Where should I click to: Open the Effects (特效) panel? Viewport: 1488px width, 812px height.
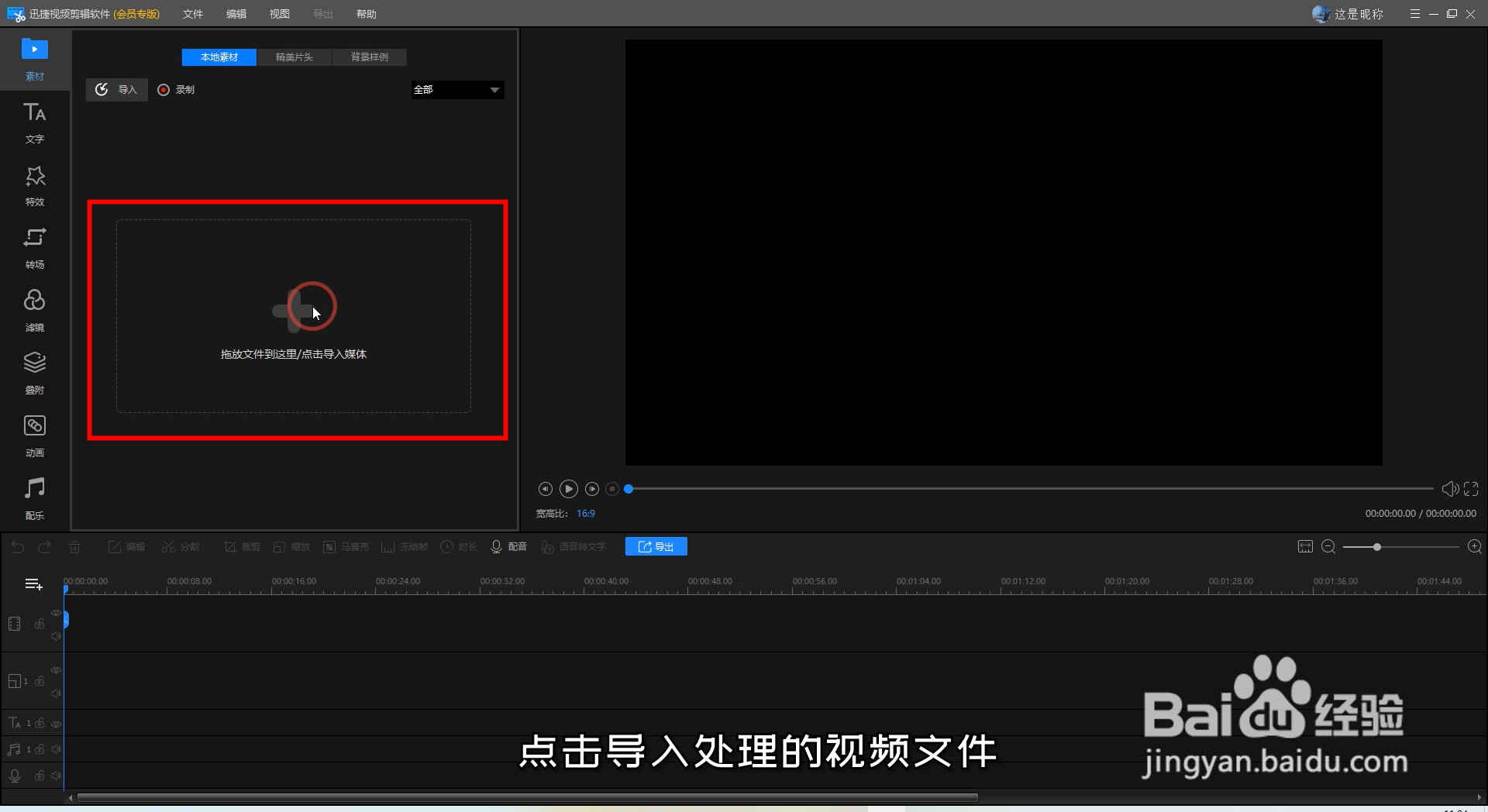(34, 184)
